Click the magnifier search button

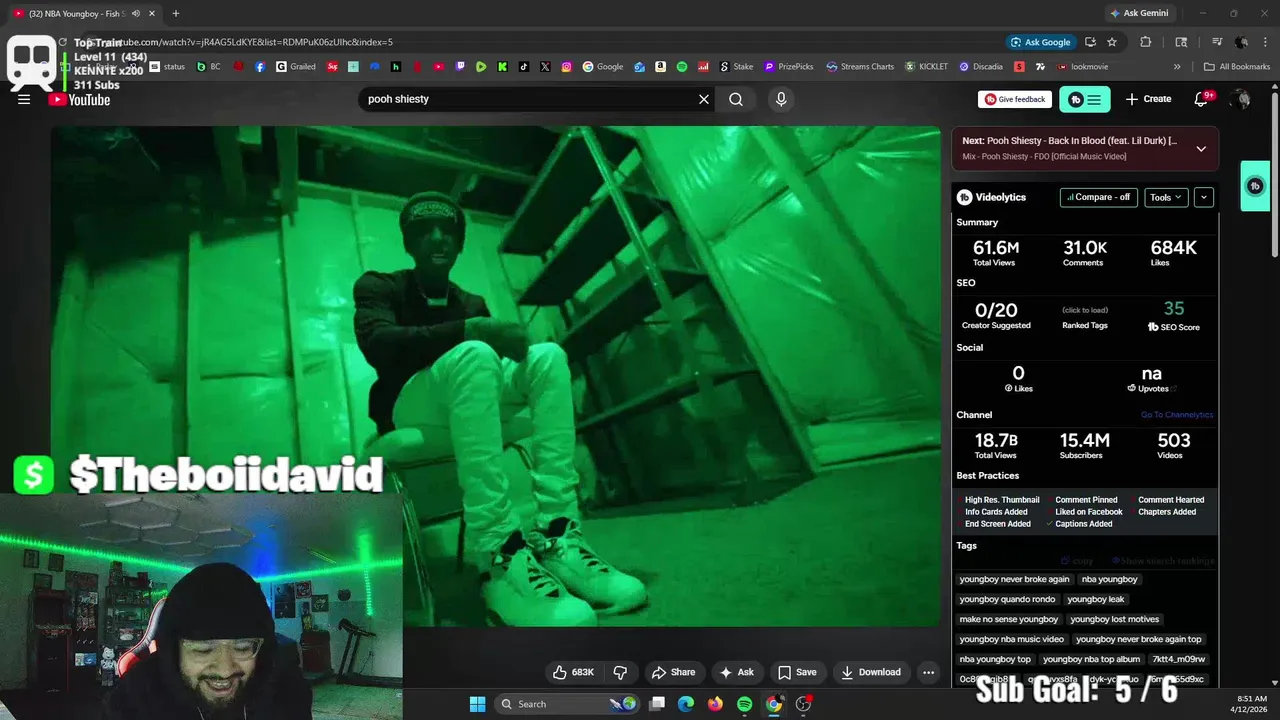pyautogui.click(x=736, y=99)
